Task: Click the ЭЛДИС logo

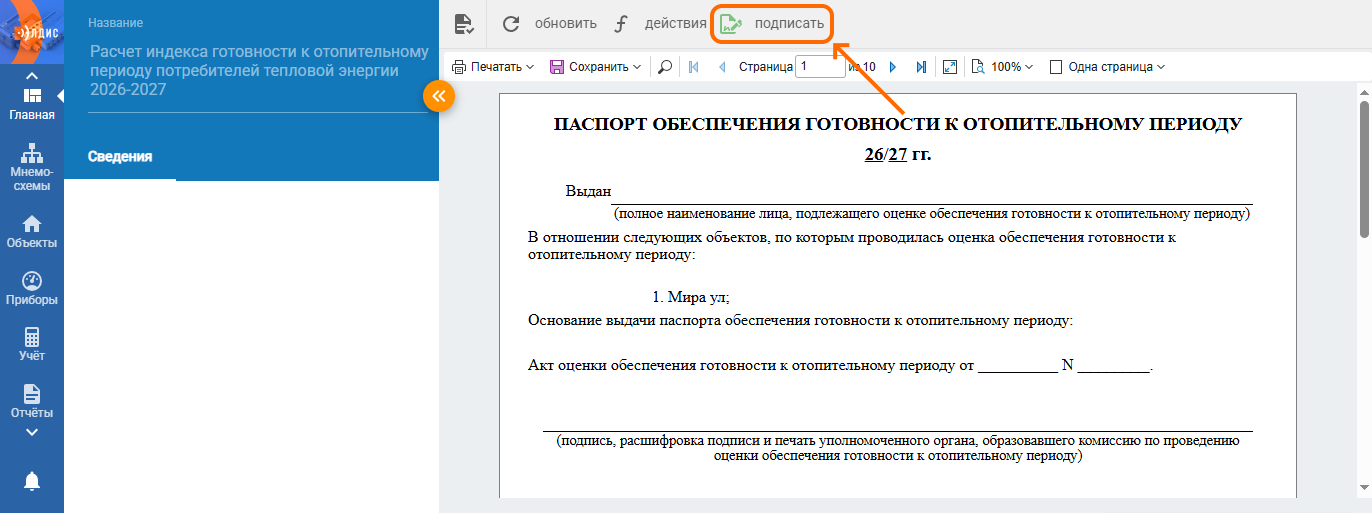Action: click(x=32, y=32)
